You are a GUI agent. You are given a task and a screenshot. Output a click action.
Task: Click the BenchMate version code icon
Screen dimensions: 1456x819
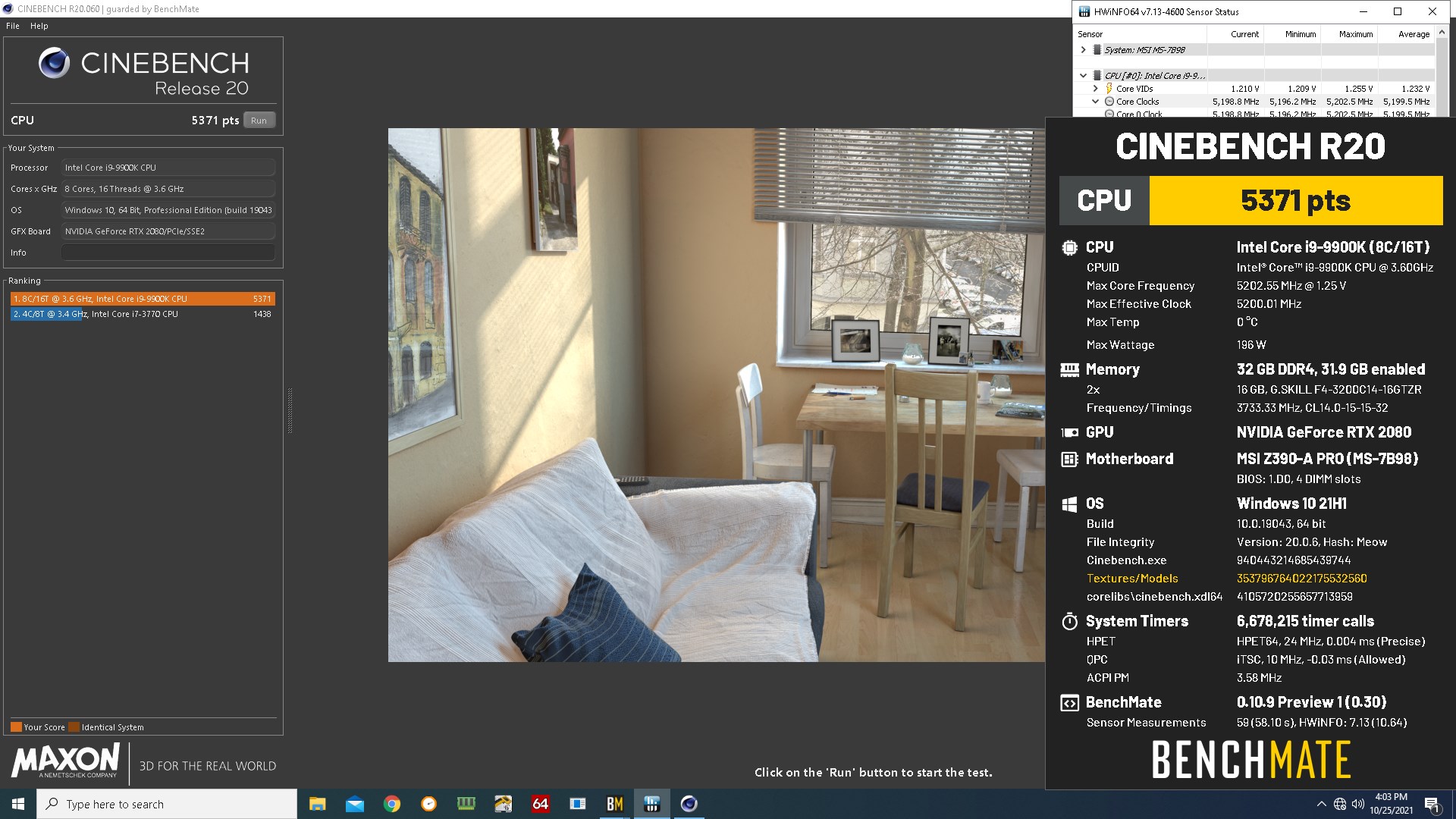click(x=1069, y=703)
